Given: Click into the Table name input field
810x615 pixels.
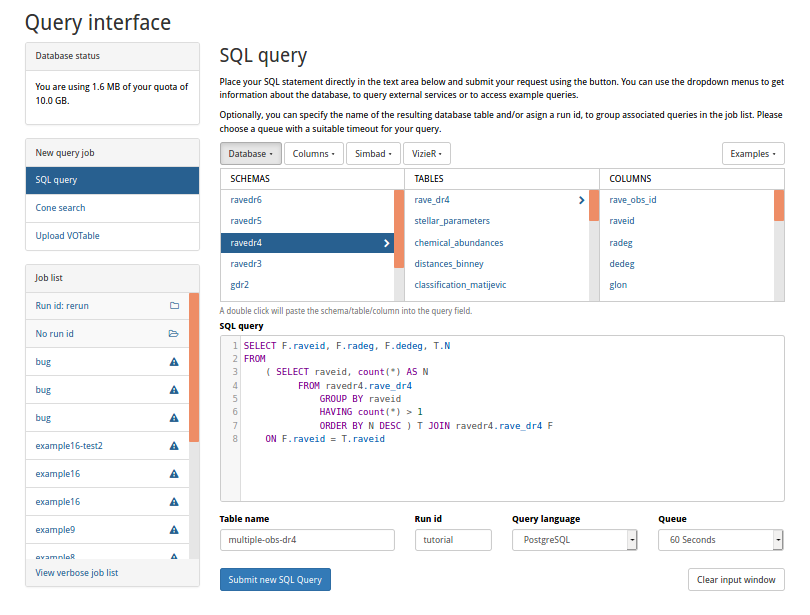Looking at the screenshot, I should [x=307, y=540].
